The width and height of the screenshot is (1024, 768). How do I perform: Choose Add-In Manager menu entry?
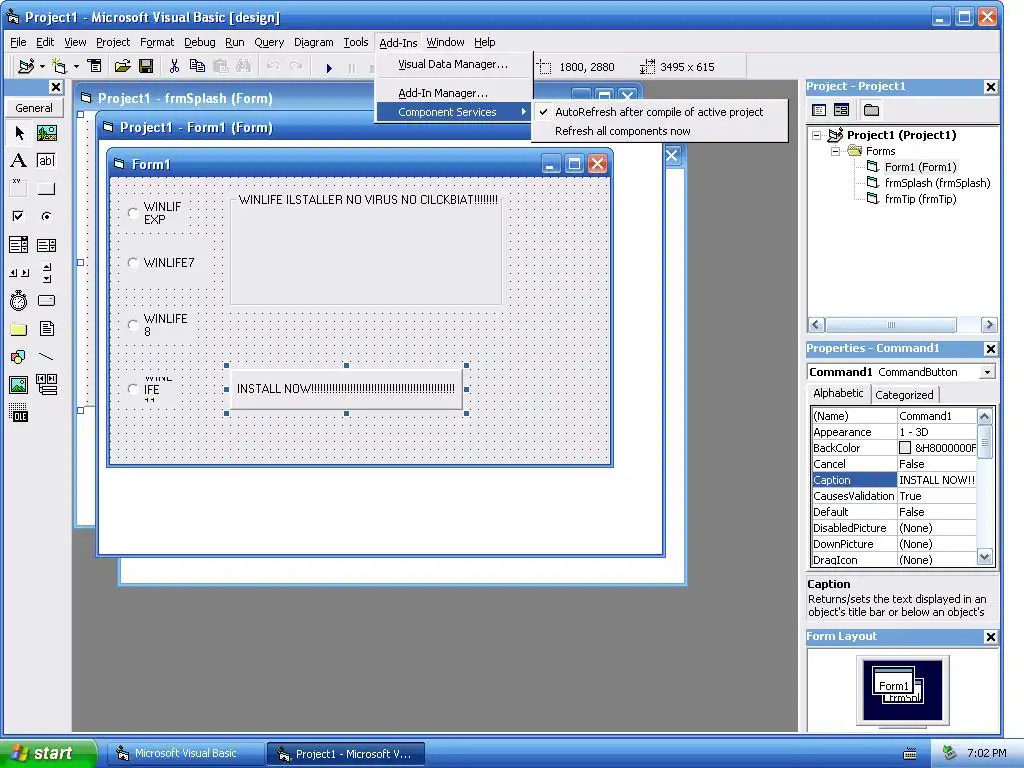click(454, 93)
